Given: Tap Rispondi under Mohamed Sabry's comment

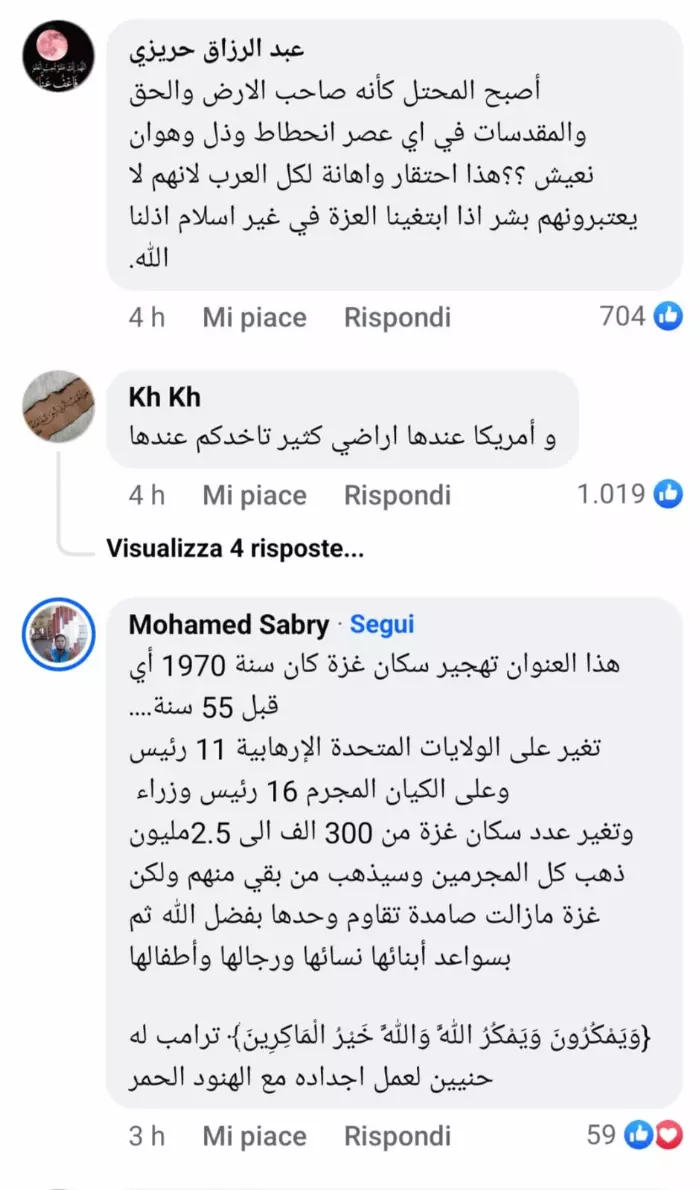Looking at the screenshot, I should (x=397, y=1136).
